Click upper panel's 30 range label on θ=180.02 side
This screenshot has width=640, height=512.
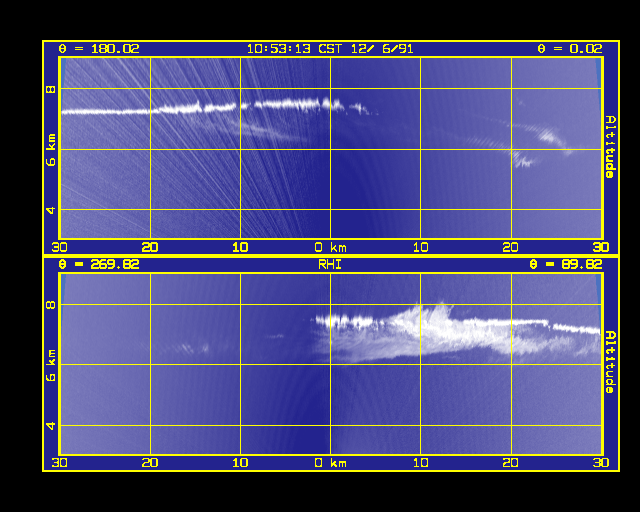[60, 247]
